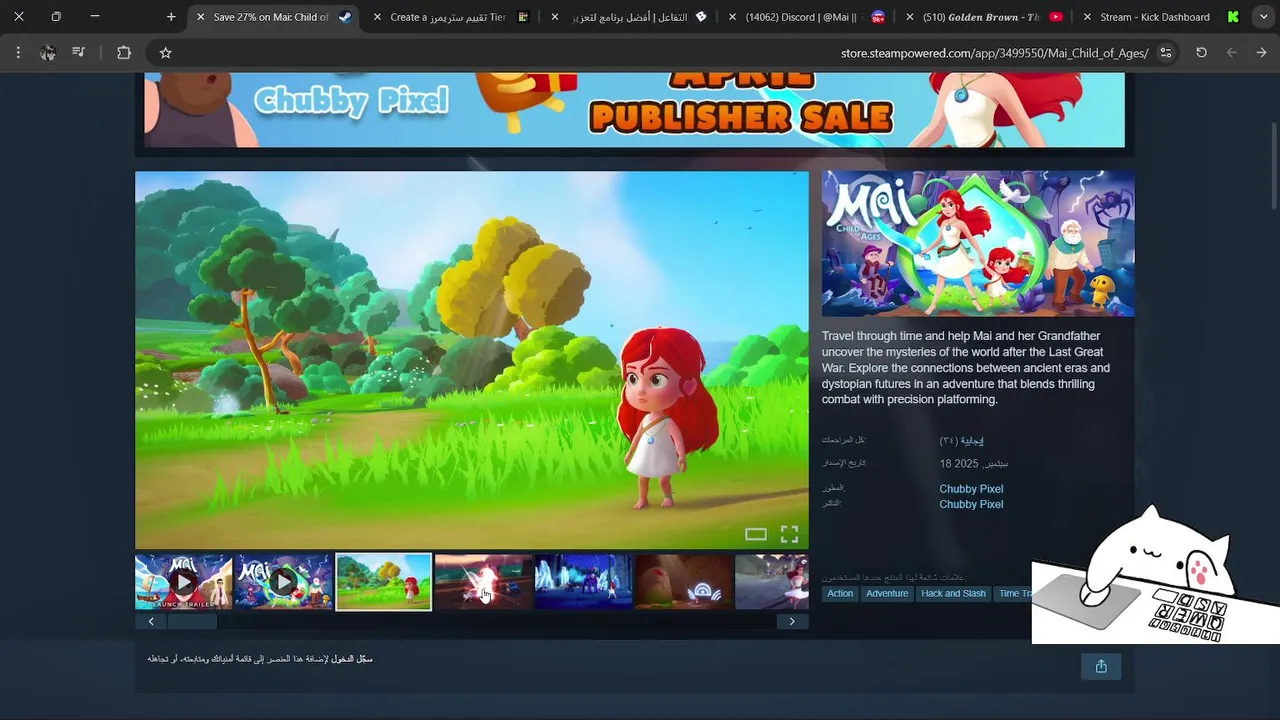Go back using the browser arrow beside reload

point(1232,53)
